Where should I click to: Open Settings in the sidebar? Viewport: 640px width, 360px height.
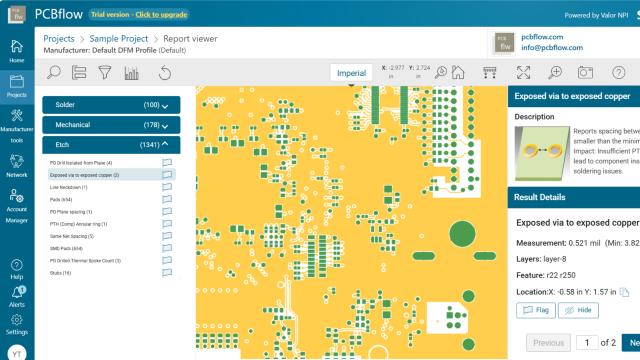pyautogui.click(x=17, y=325)
